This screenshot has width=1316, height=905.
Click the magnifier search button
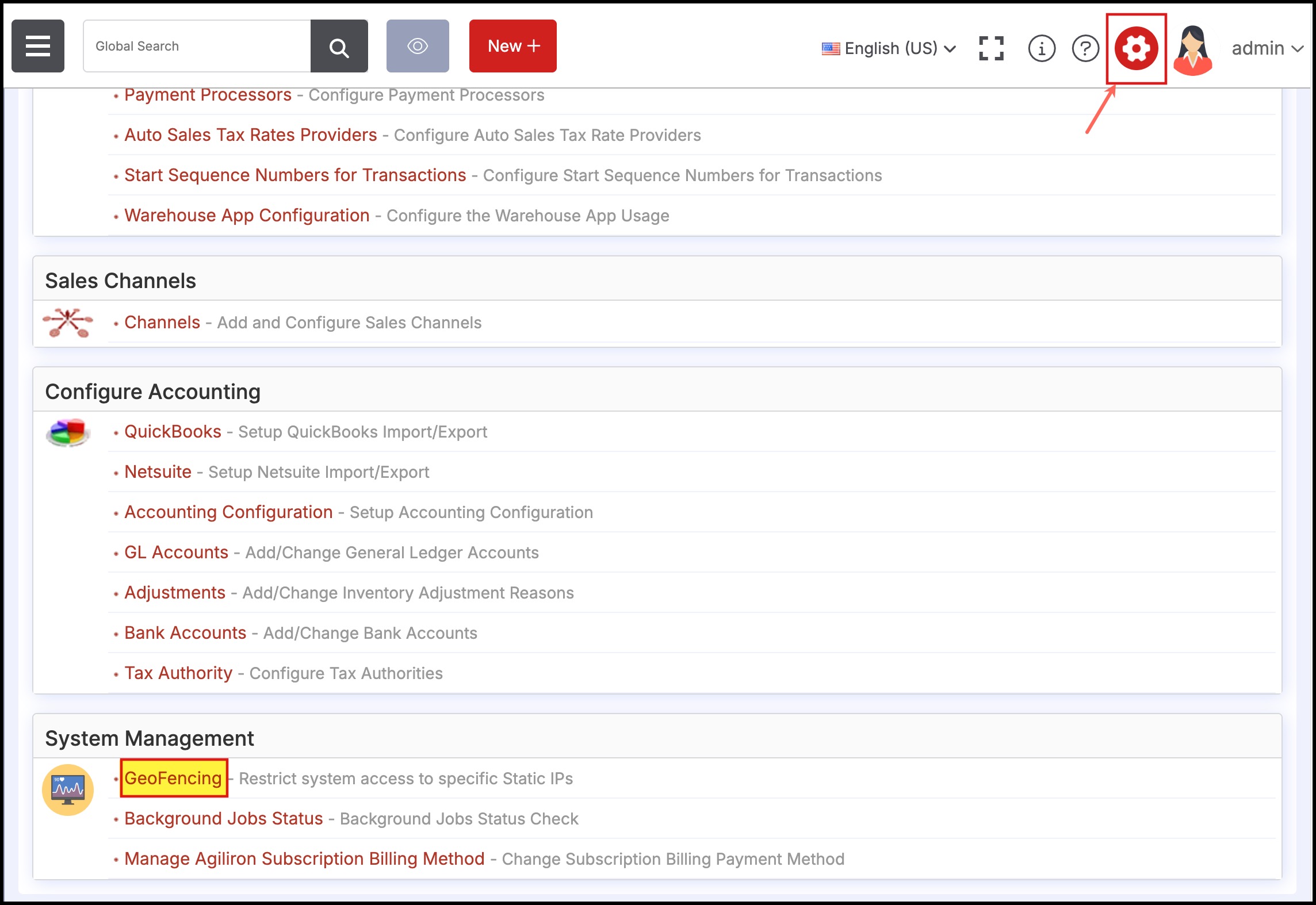pyautogui.click(x=339, y=46)
